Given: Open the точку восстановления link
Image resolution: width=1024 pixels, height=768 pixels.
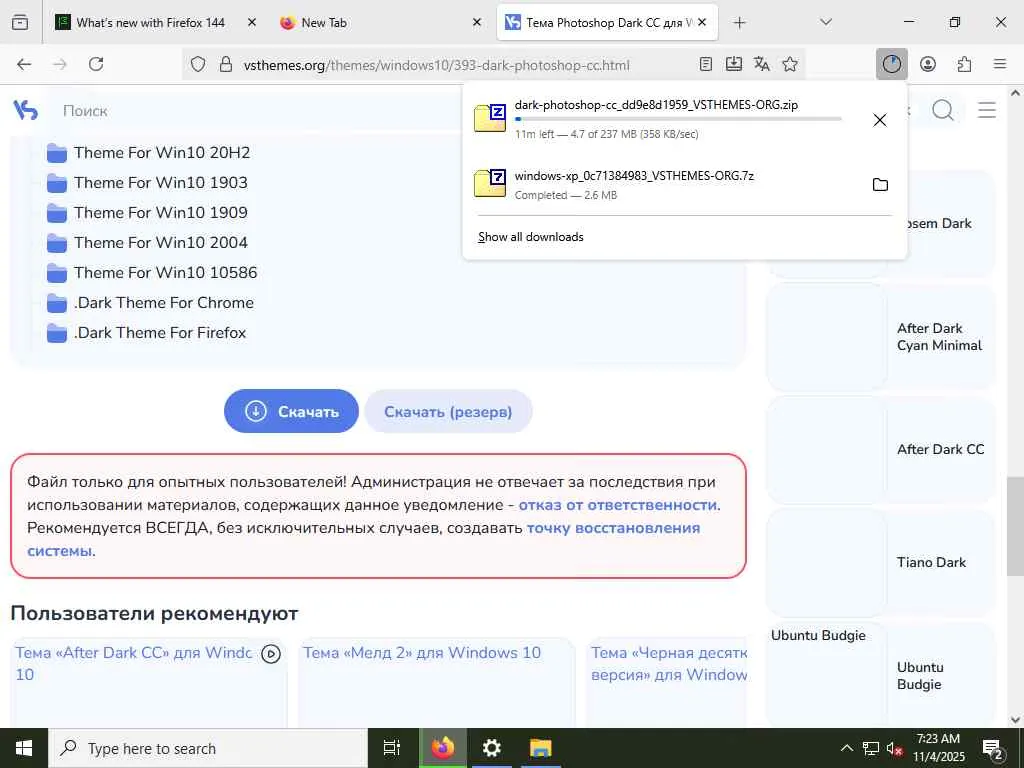Looking at the screenshot, I should [613, 528].
